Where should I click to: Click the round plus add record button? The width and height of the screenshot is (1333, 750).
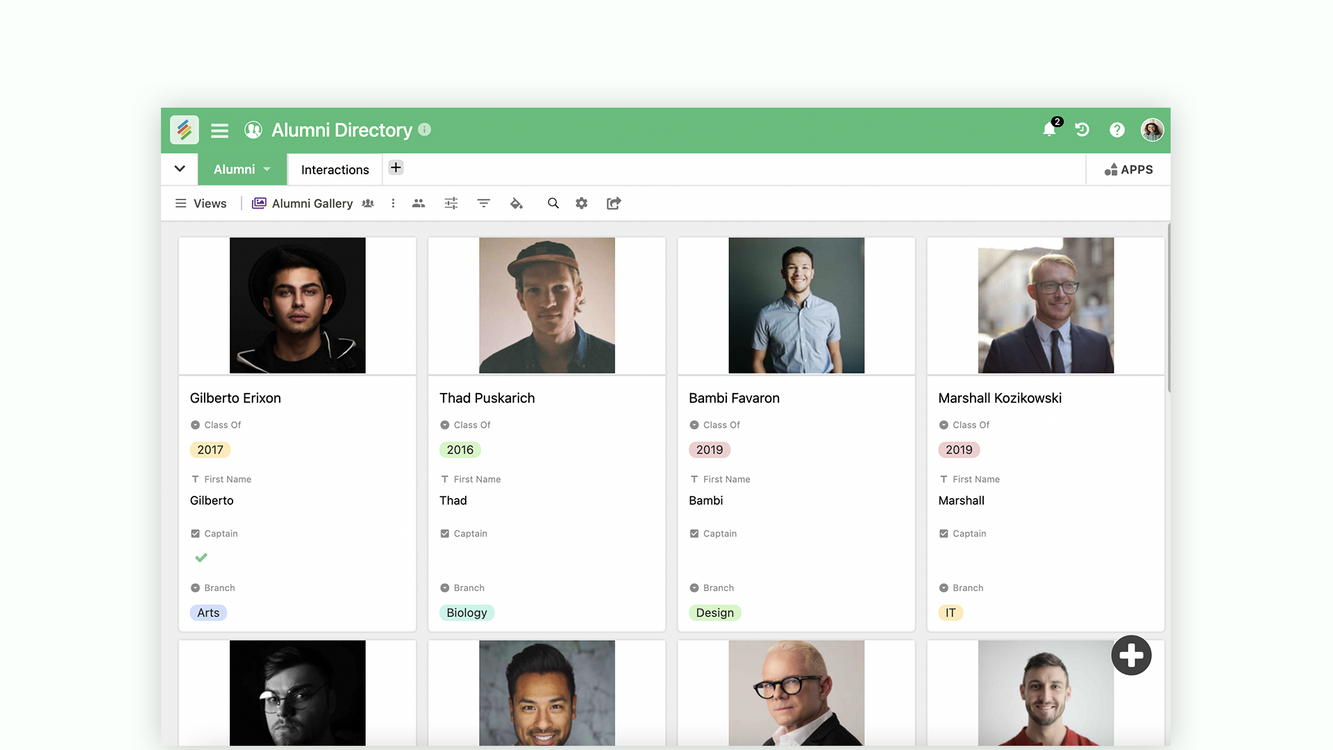coord(1131,656)
